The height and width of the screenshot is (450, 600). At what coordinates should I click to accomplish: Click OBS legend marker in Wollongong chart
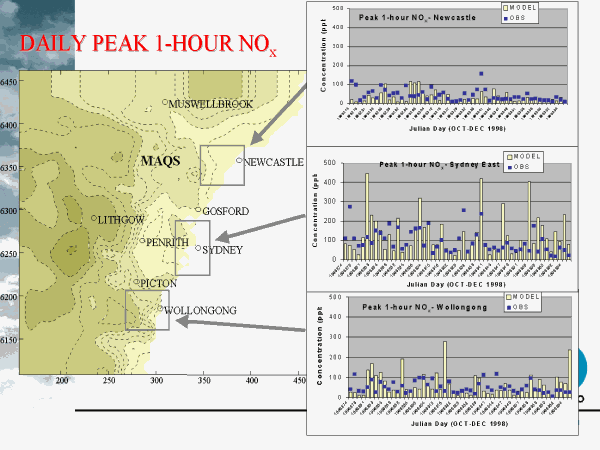pos(509,308)
